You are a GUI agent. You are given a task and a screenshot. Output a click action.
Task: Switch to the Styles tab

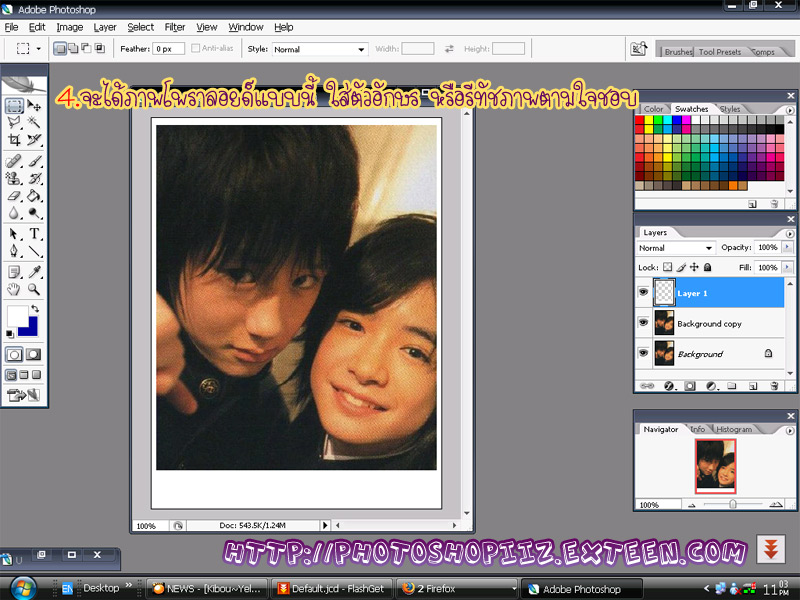click(x=730, y=109)
